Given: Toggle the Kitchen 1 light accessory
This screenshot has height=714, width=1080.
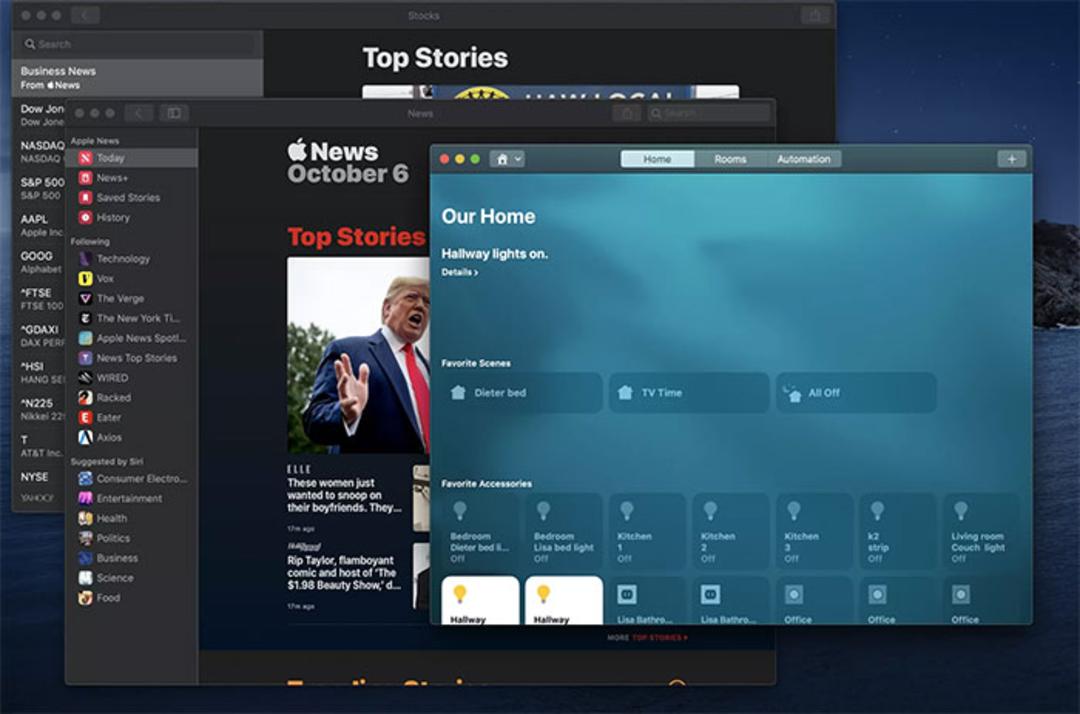Looking at the screenshot, I should point(647,531).
